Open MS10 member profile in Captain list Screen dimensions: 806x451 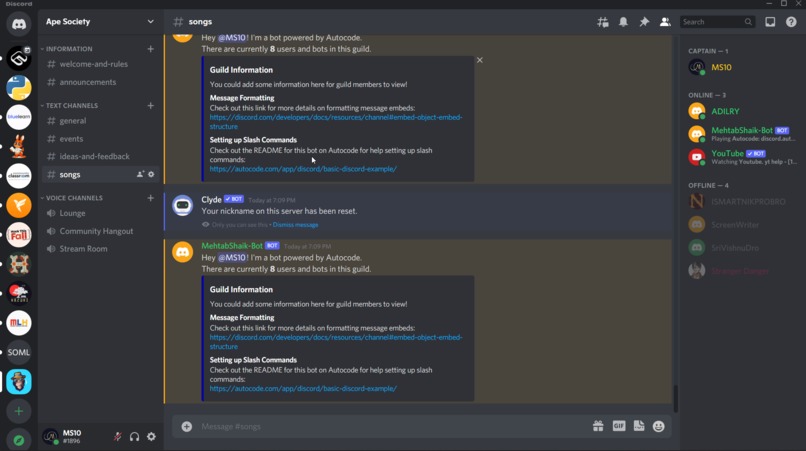pos(742,67)
